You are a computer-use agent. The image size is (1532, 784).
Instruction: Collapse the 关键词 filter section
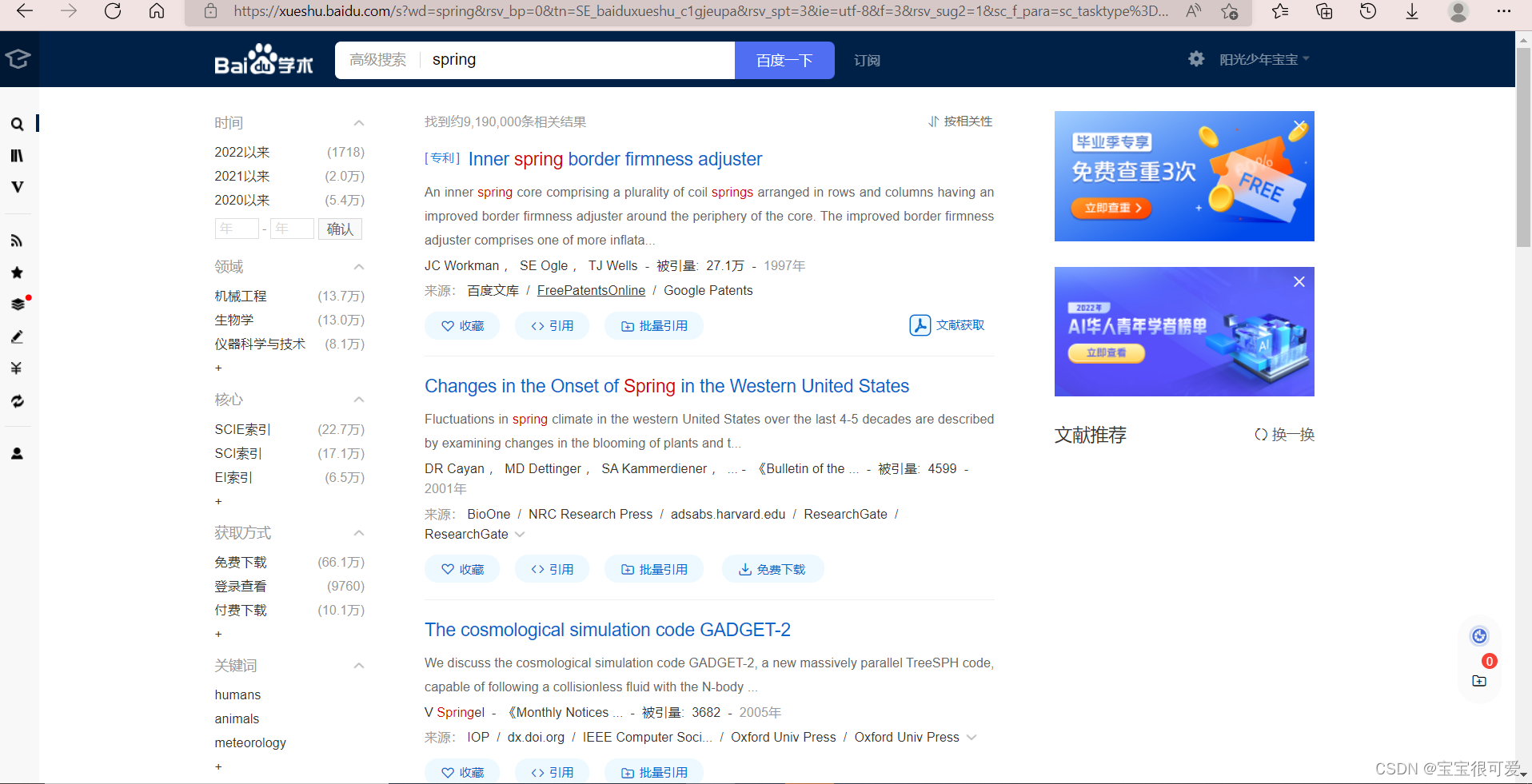[359, 666]
